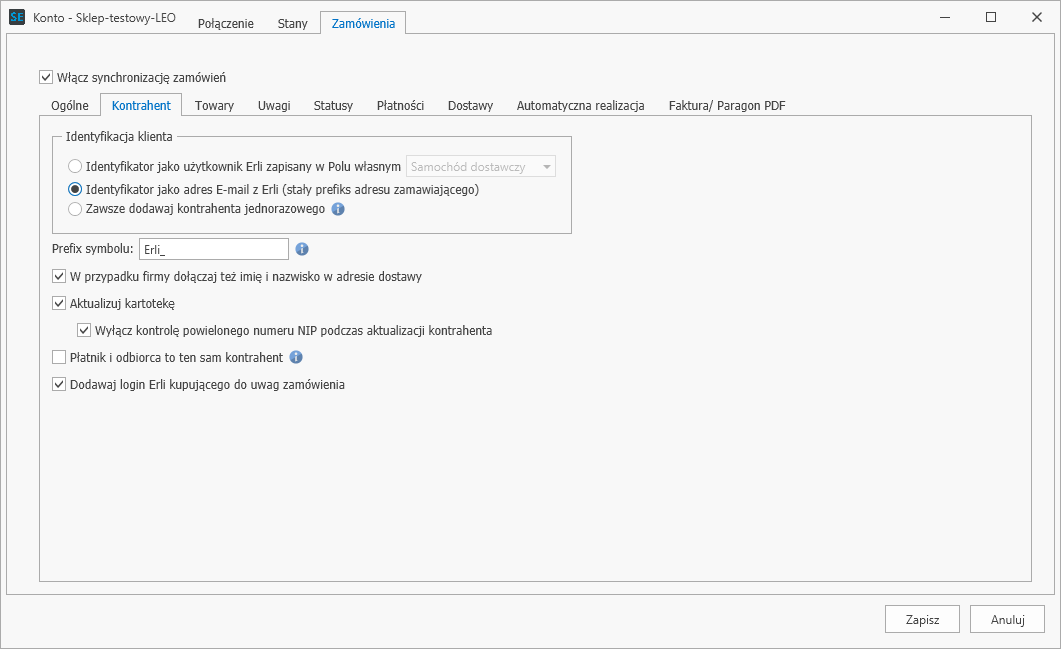The image size is (1061, 649).
Task: Maximize the Konto window
Action: (x=991, y=17)
